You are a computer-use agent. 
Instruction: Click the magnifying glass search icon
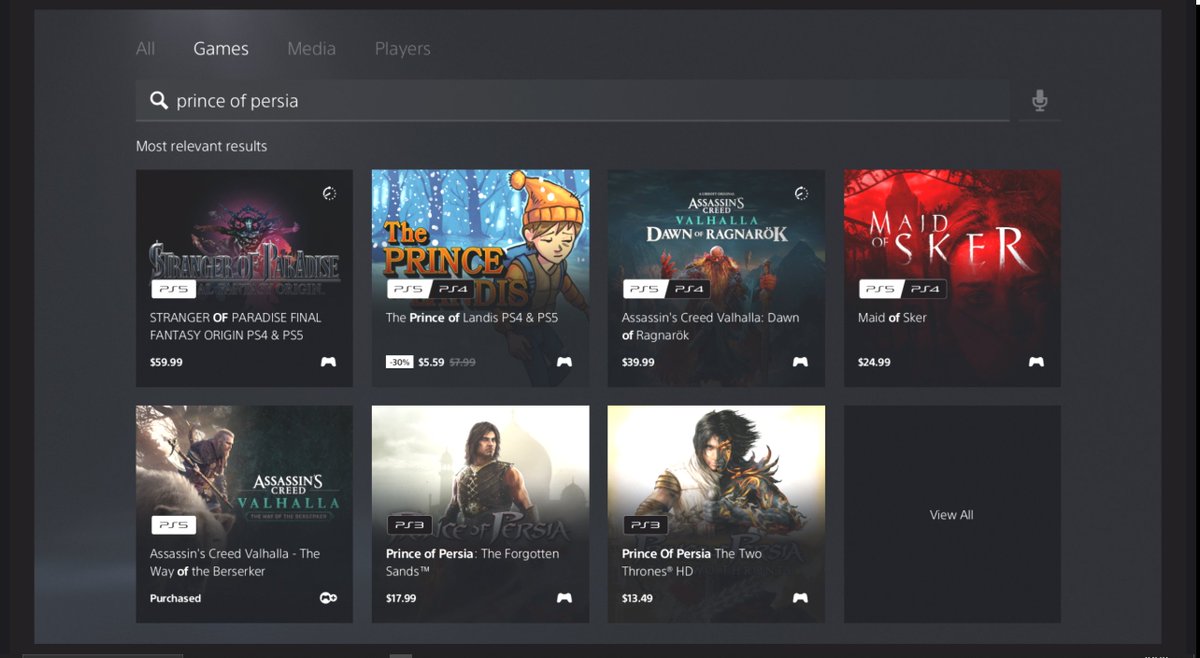[158, 100]
